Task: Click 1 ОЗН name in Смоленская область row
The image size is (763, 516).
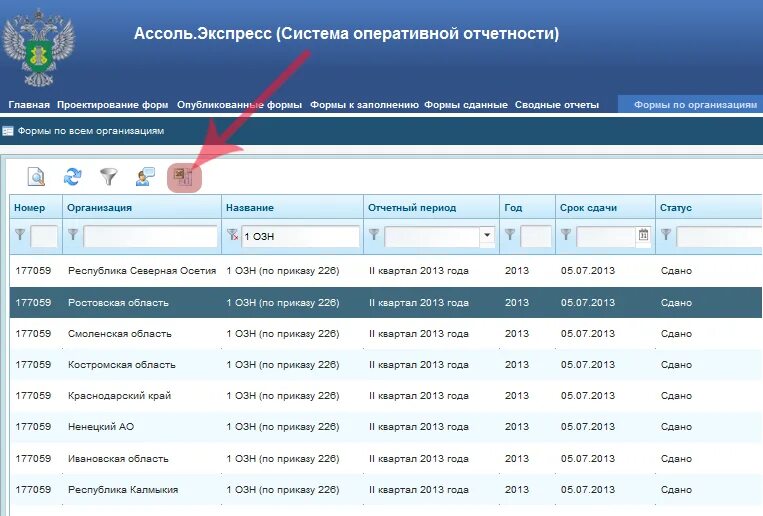Action: (x=283, y=333)
